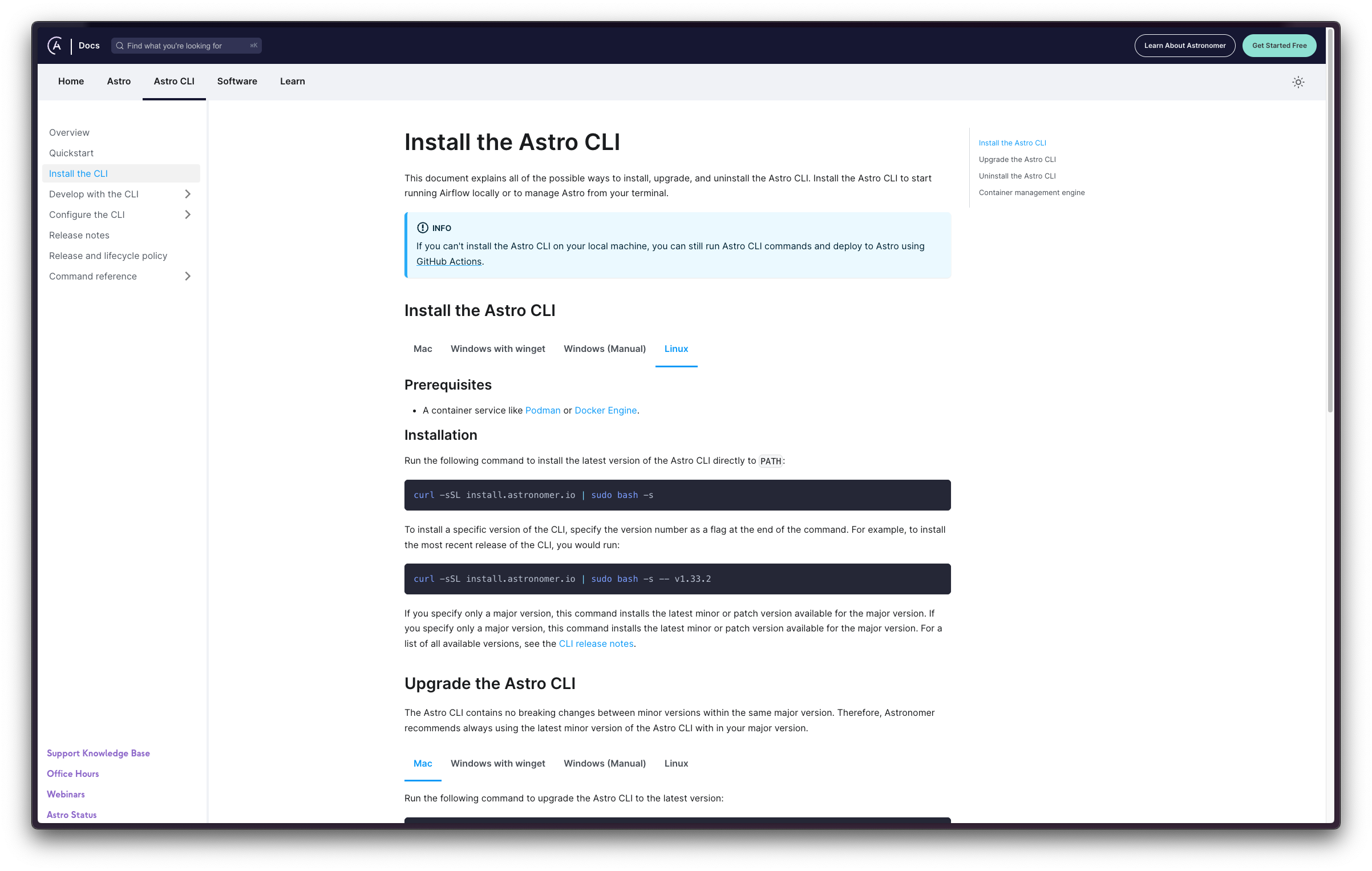1372x871 pixels.
Task: Select the Linux tab under Upgrade
Action: (676, 764)
